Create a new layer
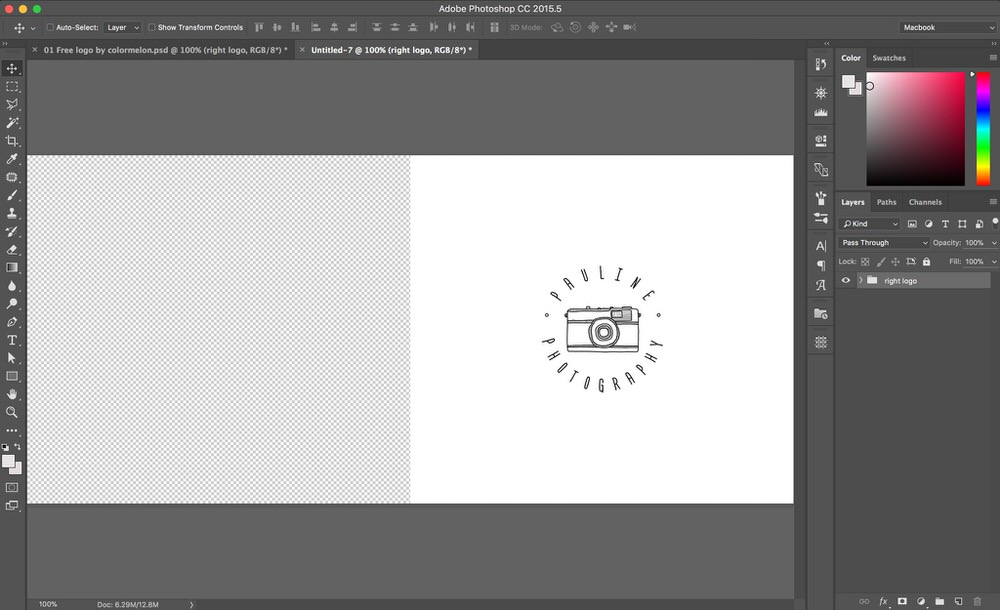This screenshot has width=1000, height=610. point(959,601)
